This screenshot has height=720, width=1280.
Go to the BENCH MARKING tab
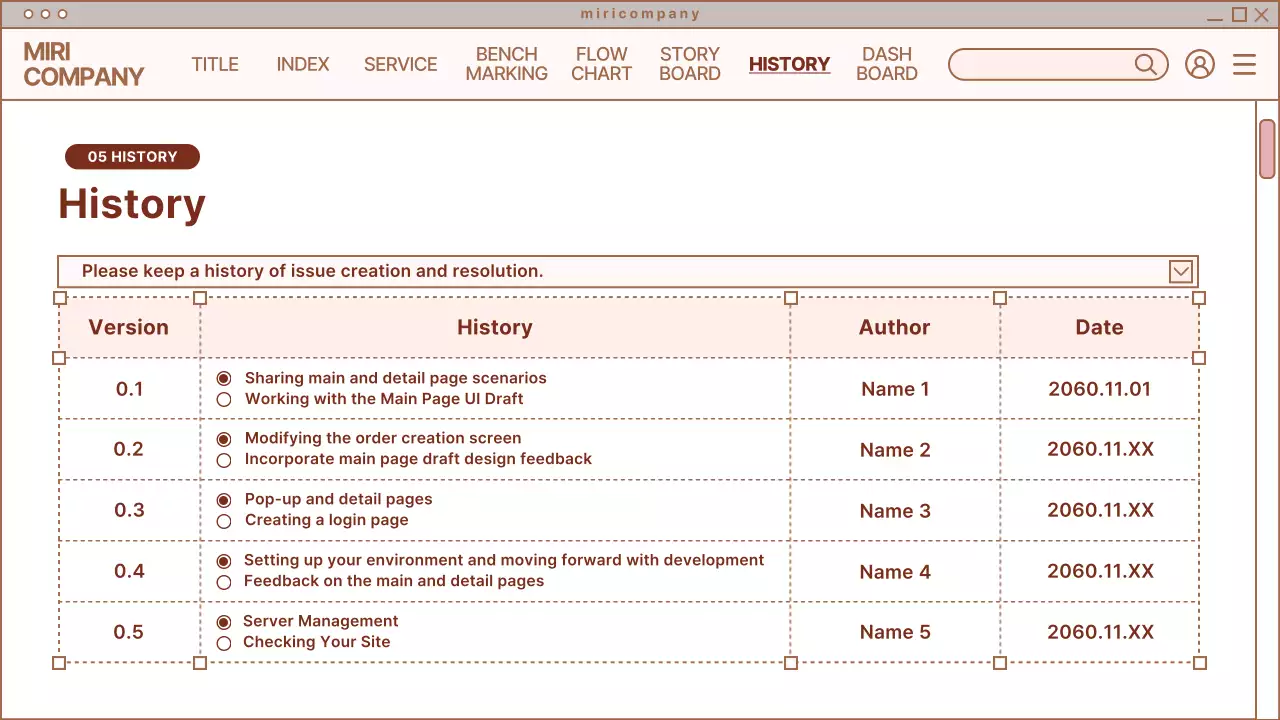tap(506, 64)
